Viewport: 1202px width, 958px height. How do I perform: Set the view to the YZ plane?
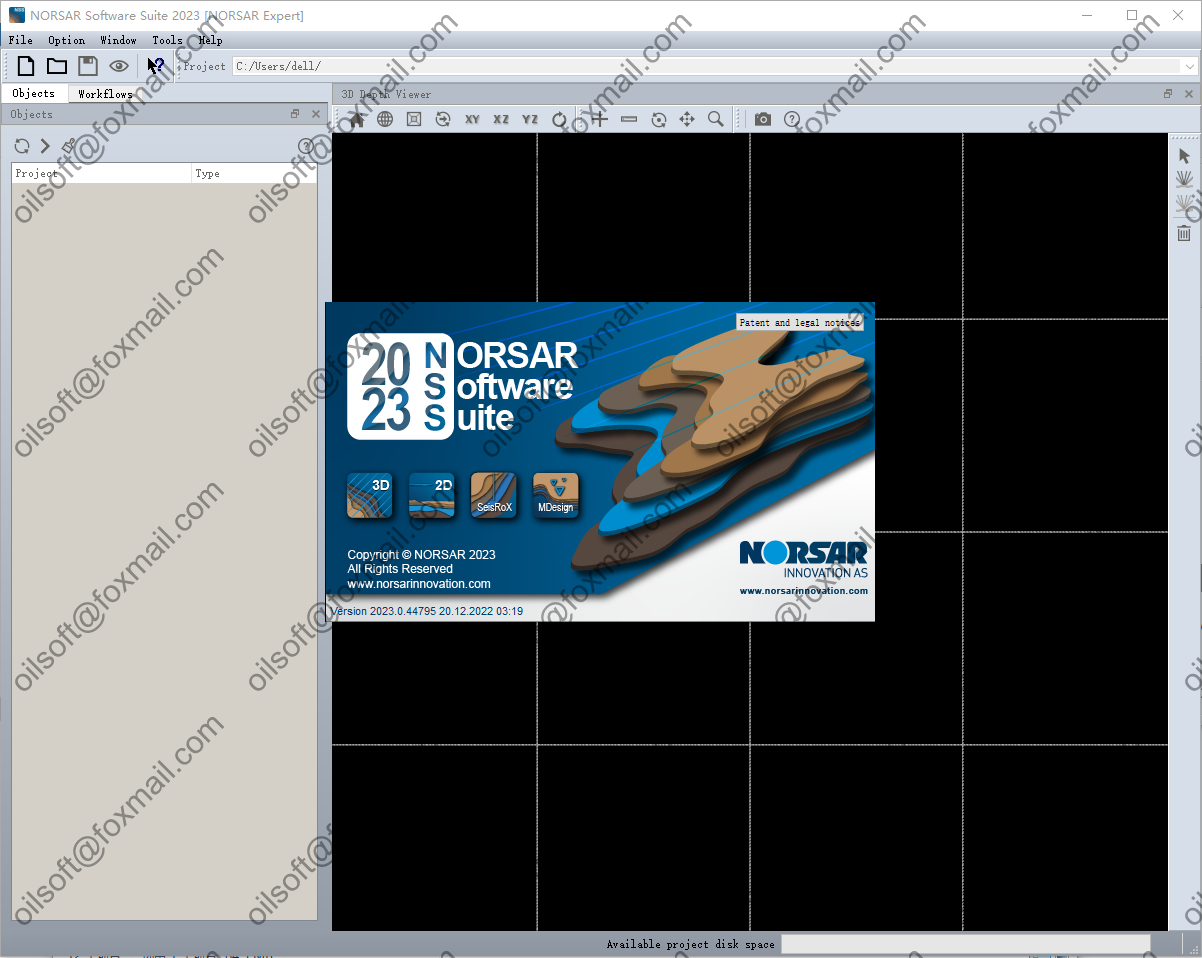pyautogui.click(x=530, y=119)
